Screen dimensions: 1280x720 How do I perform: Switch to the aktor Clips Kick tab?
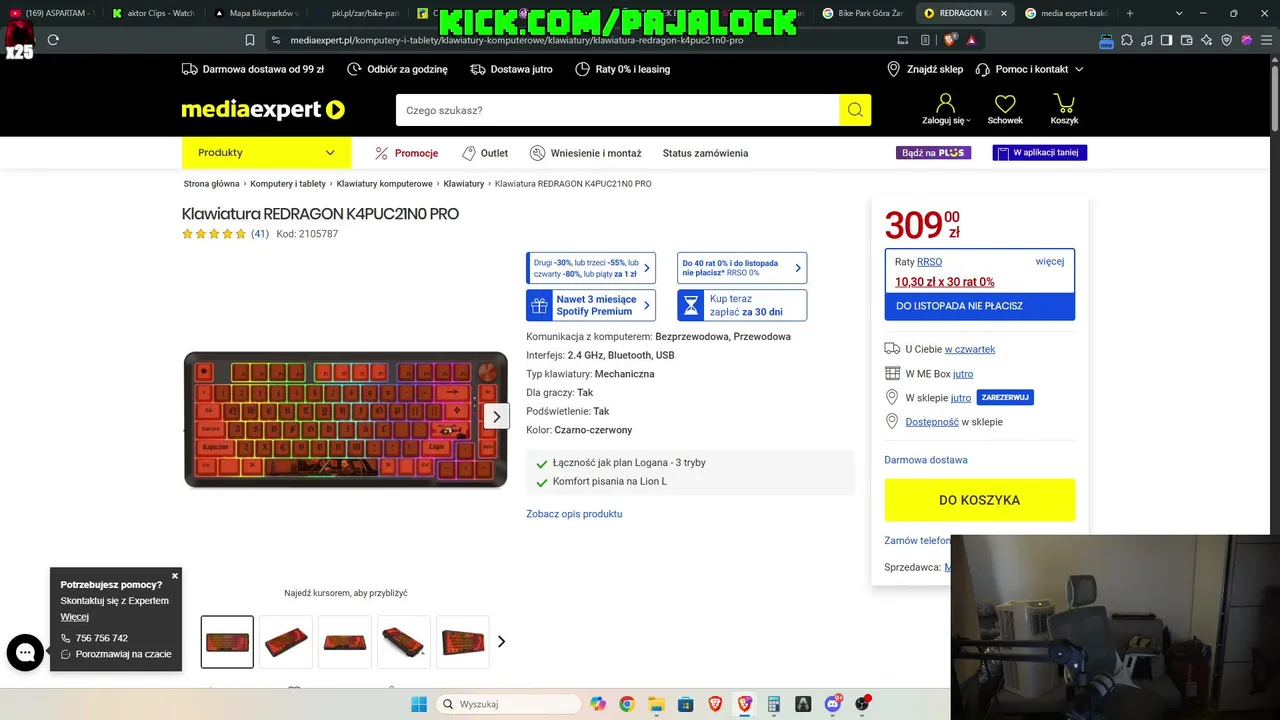click(155, 13)
